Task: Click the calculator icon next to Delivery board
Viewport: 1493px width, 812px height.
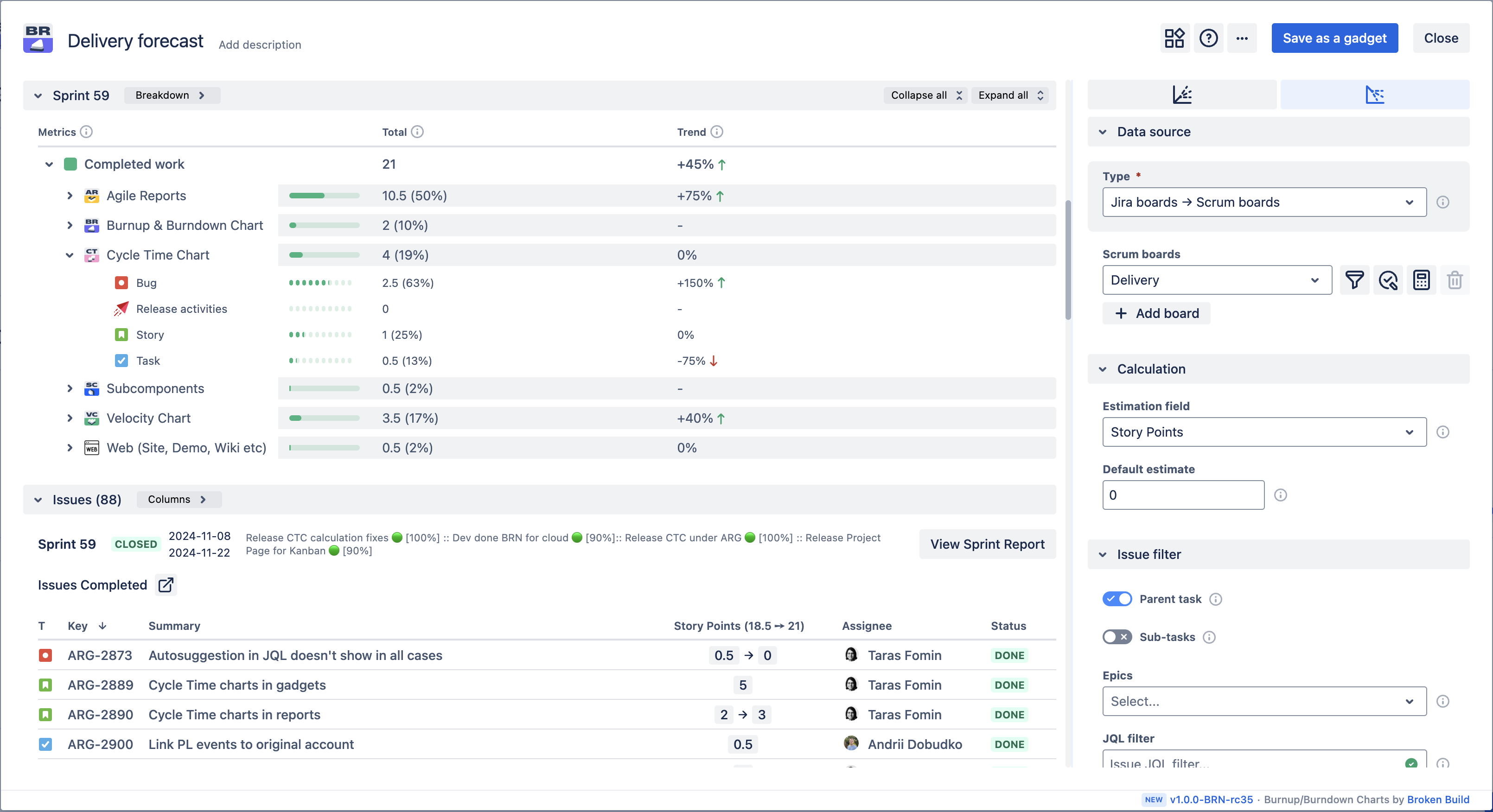Action: [1421, 280]
